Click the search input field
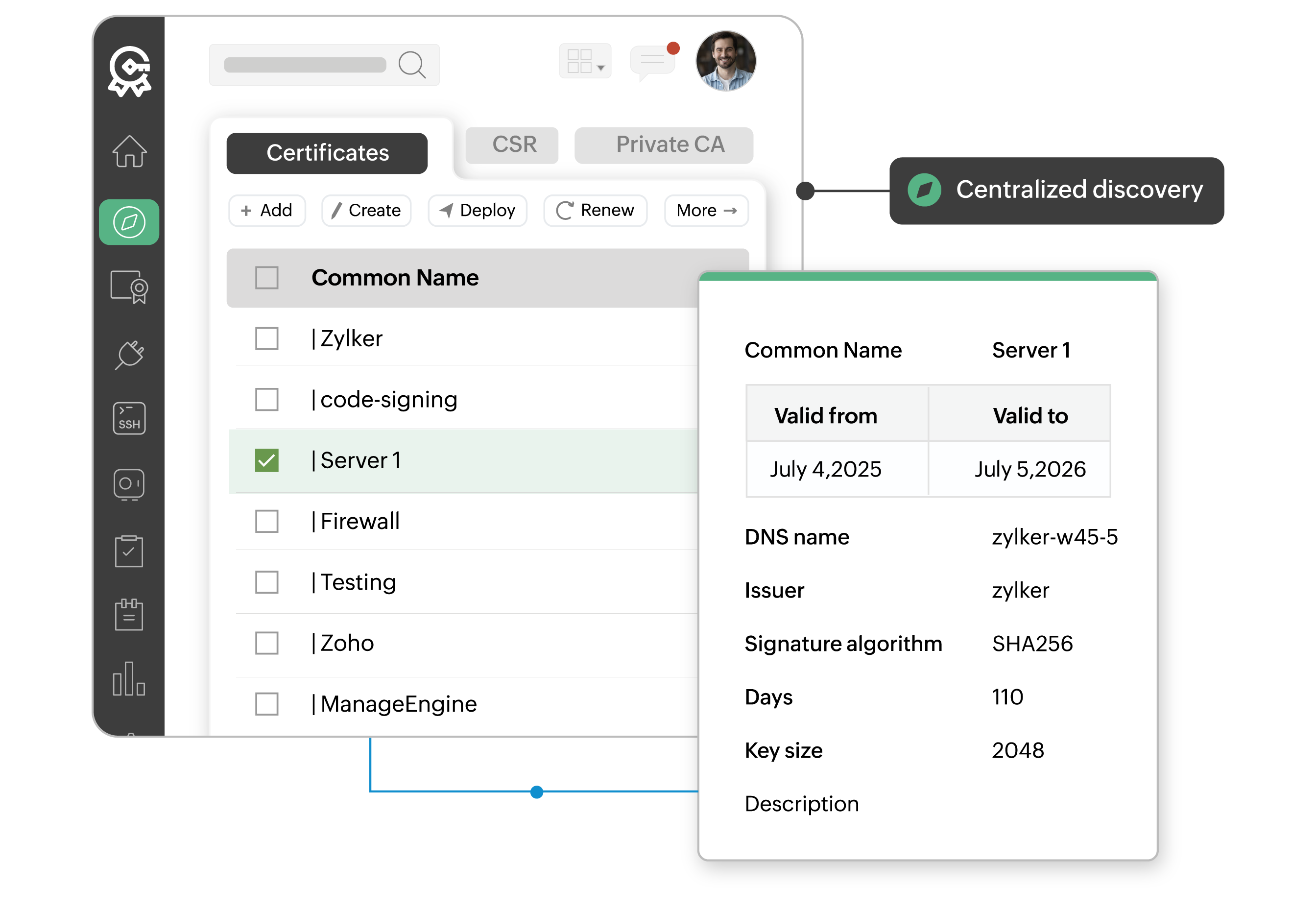 (x=305, y=65)
